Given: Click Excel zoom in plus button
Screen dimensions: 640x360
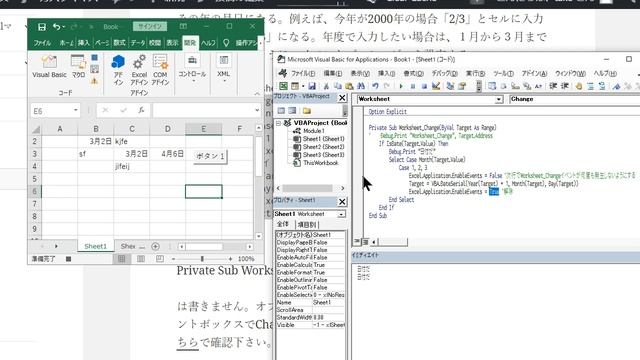Looking at the screenshot, I should tap(231, 259).
